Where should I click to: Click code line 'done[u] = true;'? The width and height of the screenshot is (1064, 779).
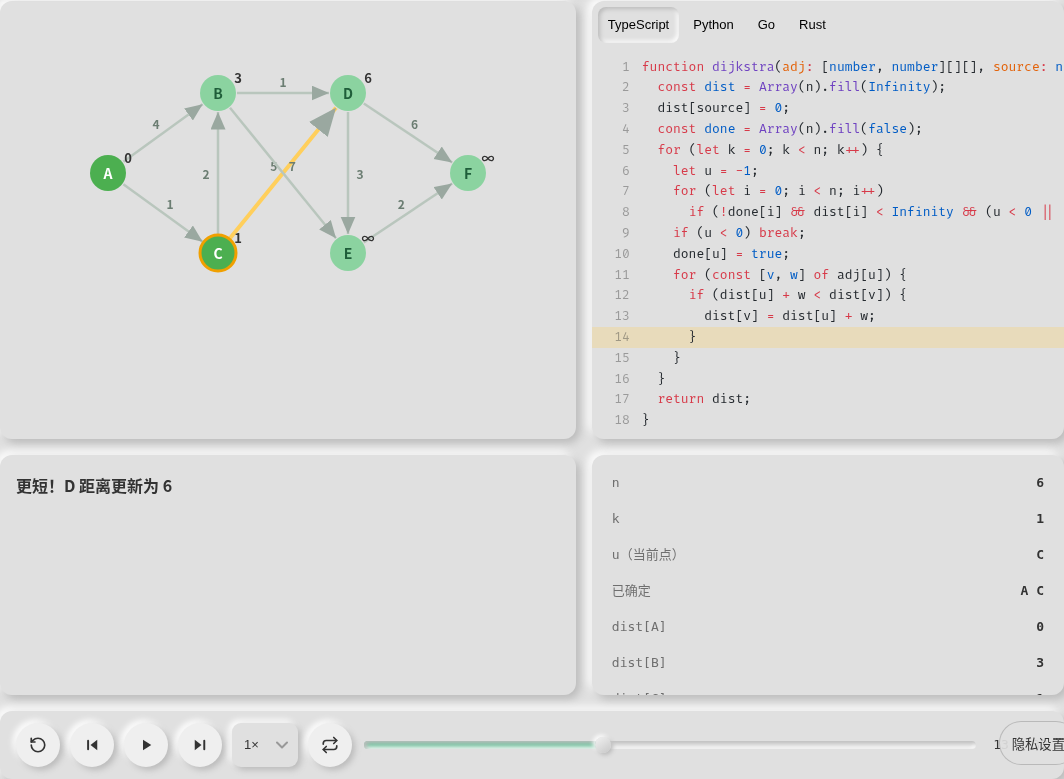click(x=732, y=254)
